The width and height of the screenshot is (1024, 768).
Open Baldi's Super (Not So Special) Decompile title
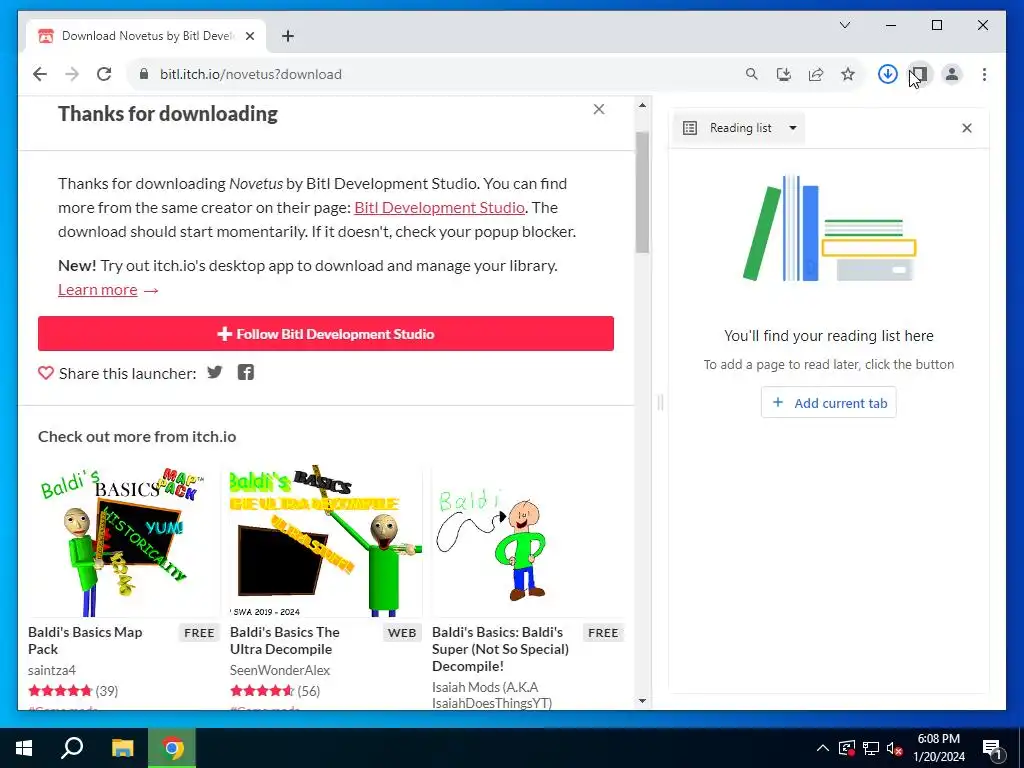[500, 649]
